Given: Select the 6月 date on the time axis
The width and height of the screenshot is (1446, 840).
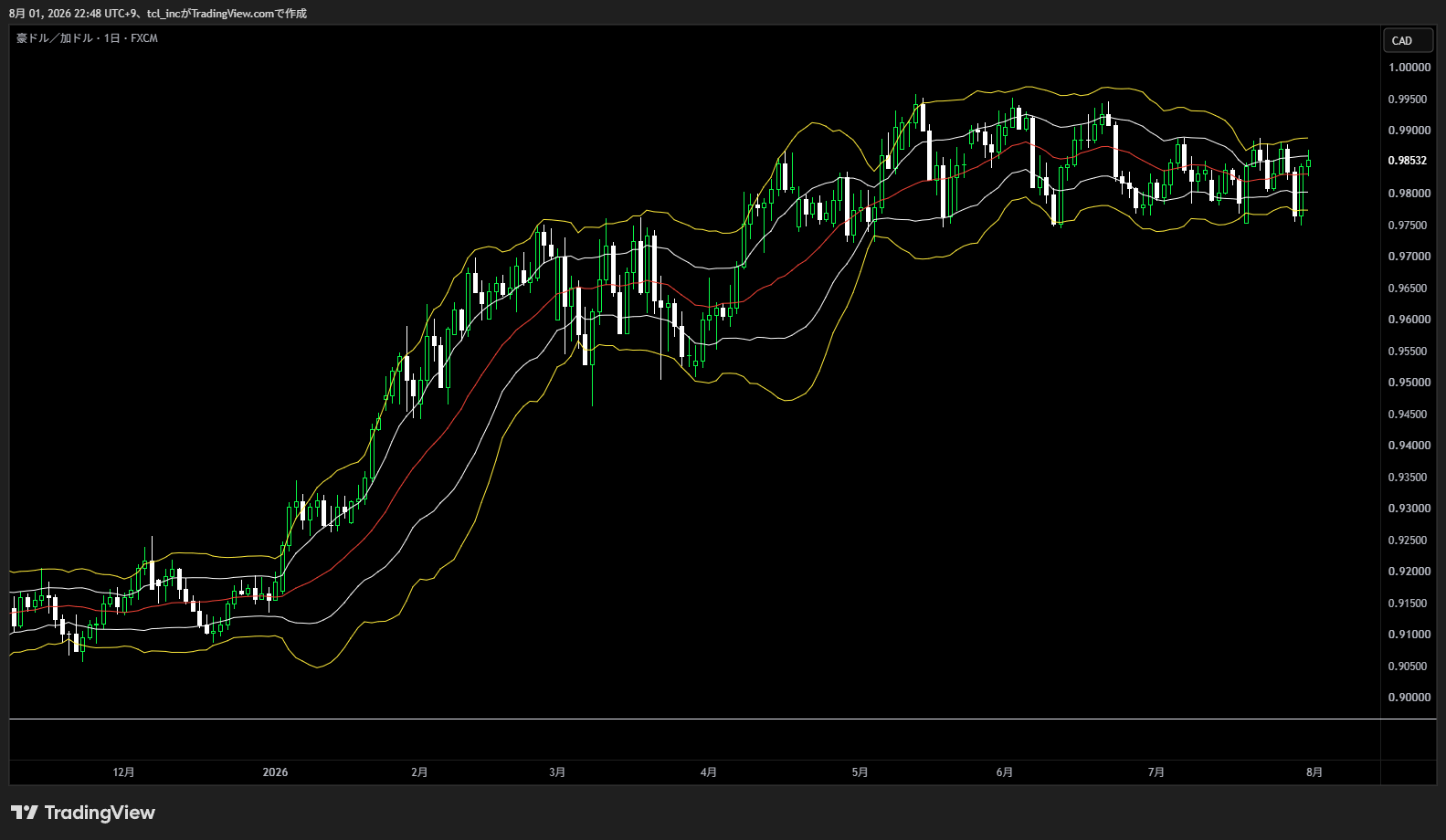Looking at the screenshot, I should pyautogui.click(x=1005, y=772).
